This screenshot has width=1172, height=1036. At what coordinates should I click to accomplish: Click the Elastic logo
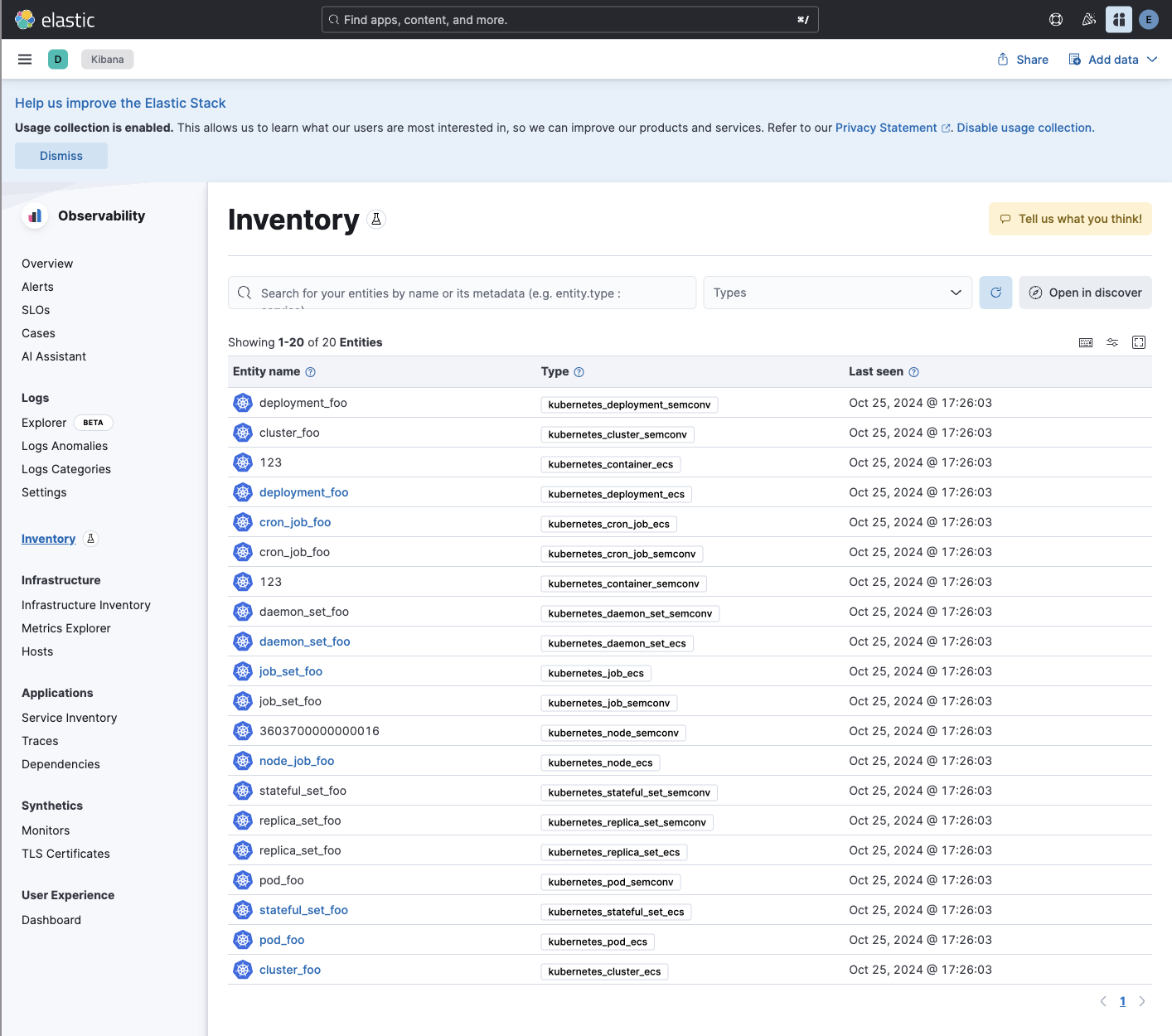tap(55, 20)
